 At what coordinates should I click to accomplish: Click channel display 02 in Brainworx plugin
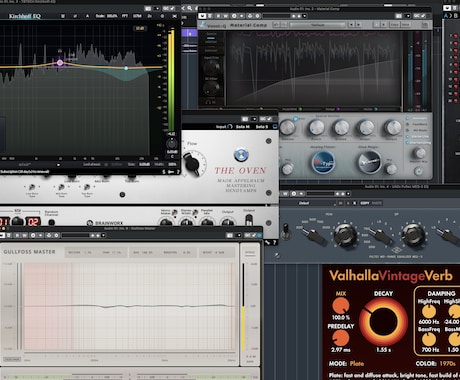34,222
